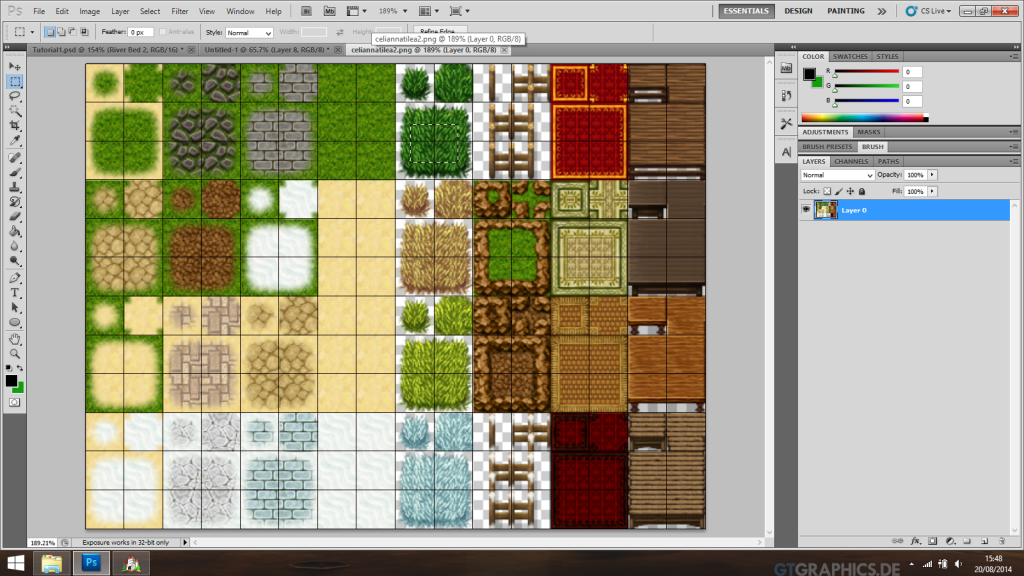Launch Bridge from the application bar

tap(306, 11)
